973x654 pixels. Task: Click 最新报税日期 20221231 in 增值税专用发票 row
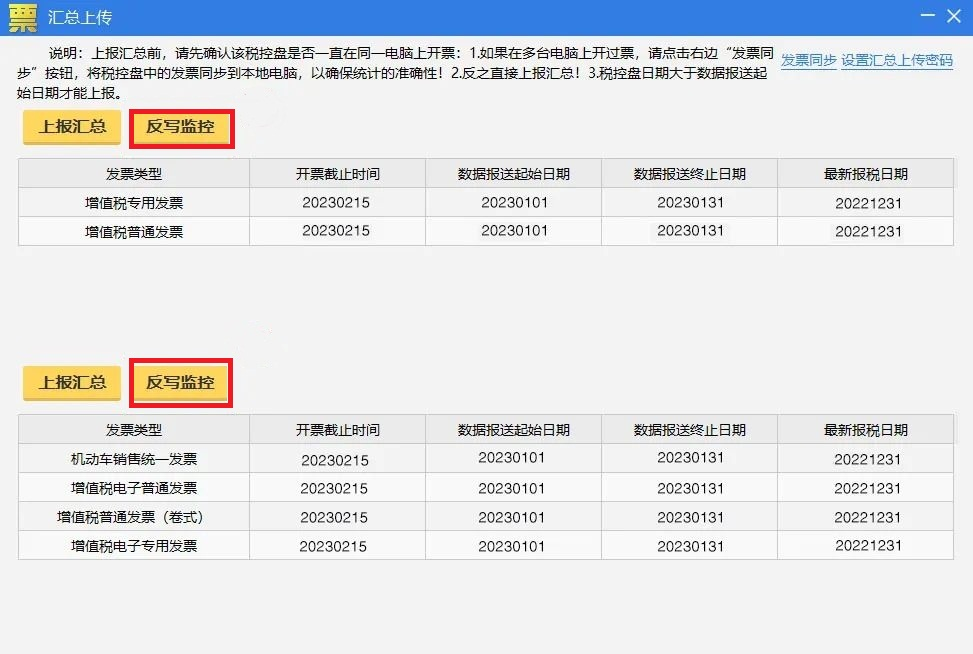(868, 204)
